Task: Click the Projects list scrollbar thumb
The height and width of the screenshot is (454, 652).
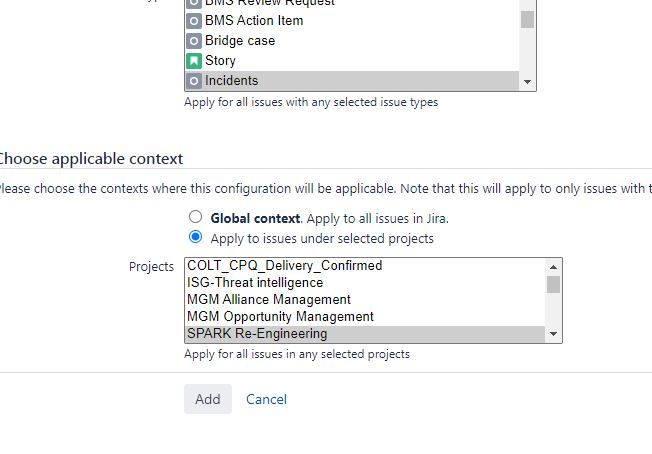Action: click(x=553, y=284)
